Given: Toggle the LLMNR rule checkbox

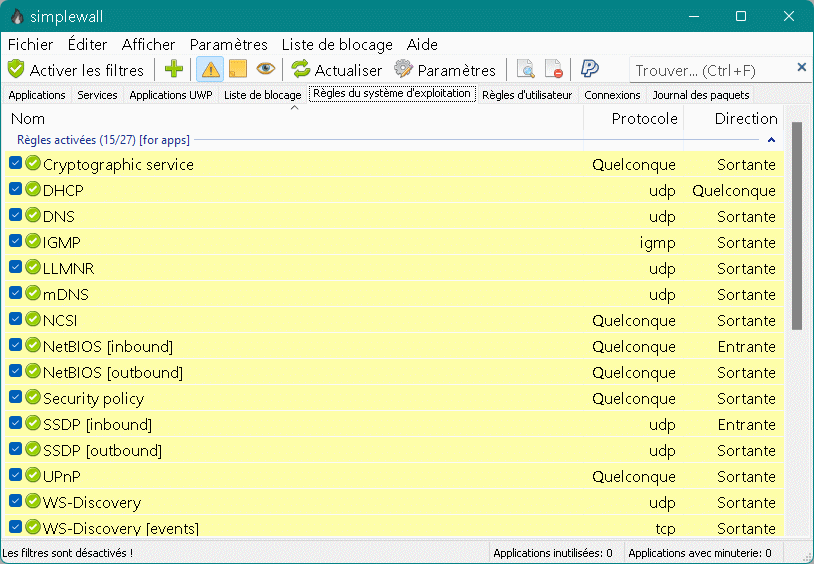Looking at the screenshot, I should click(16, 267).
